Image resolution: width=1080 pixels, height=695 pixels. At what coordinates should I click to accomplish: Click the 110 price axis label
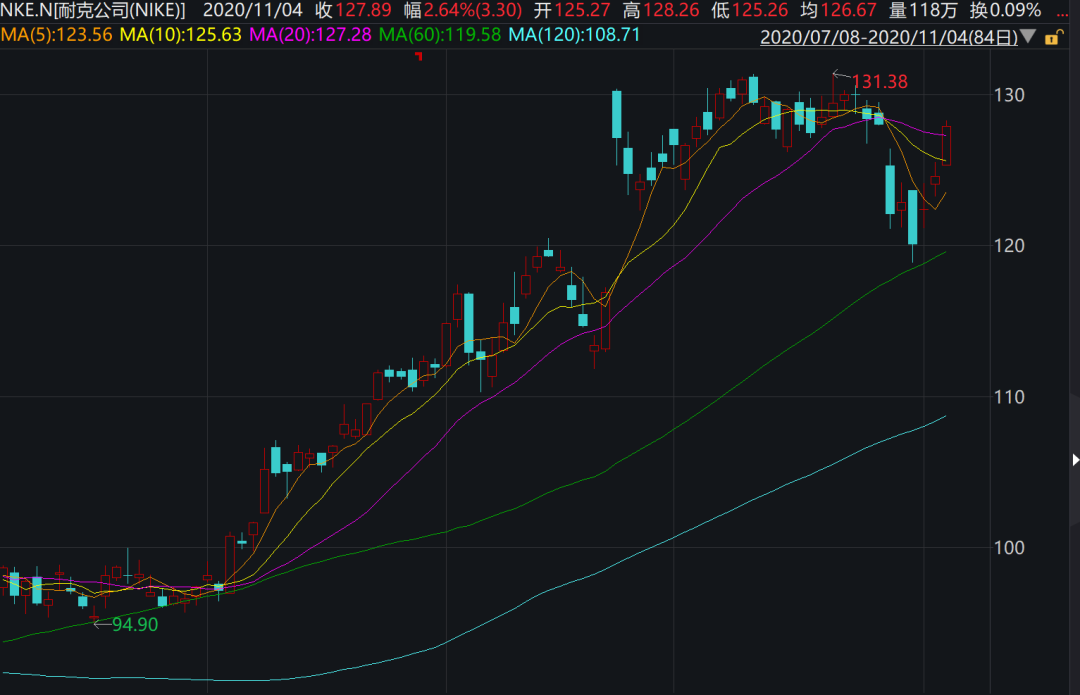[1011, 397]
